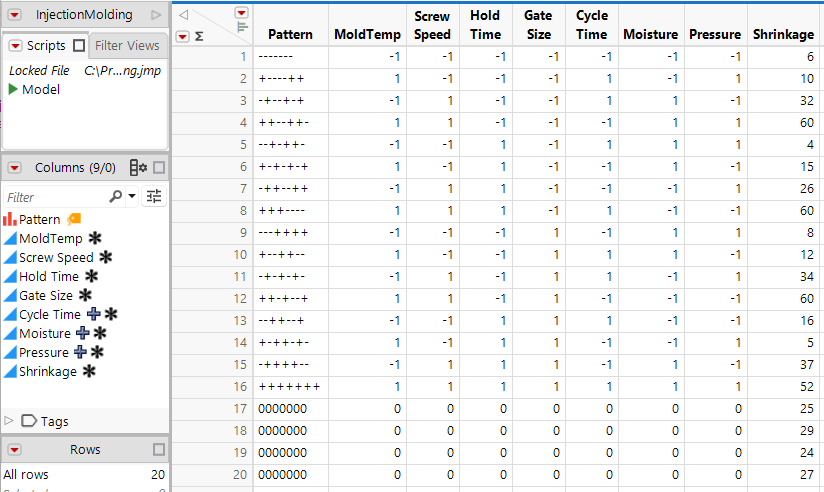Click the Shrinkage continuous type icon
Screen dimensions: 824x492
pos(10,372)
